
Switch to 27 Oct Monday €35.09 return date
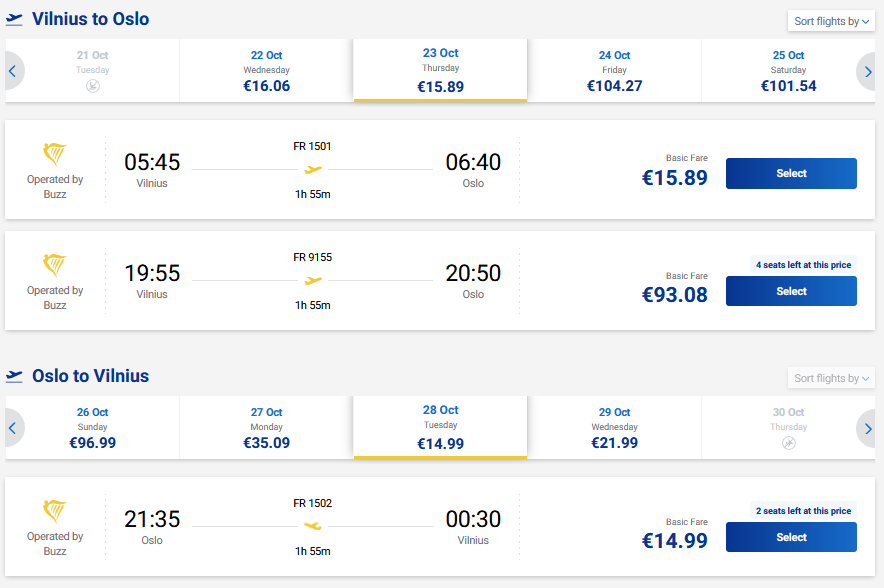tap(266, 428)
